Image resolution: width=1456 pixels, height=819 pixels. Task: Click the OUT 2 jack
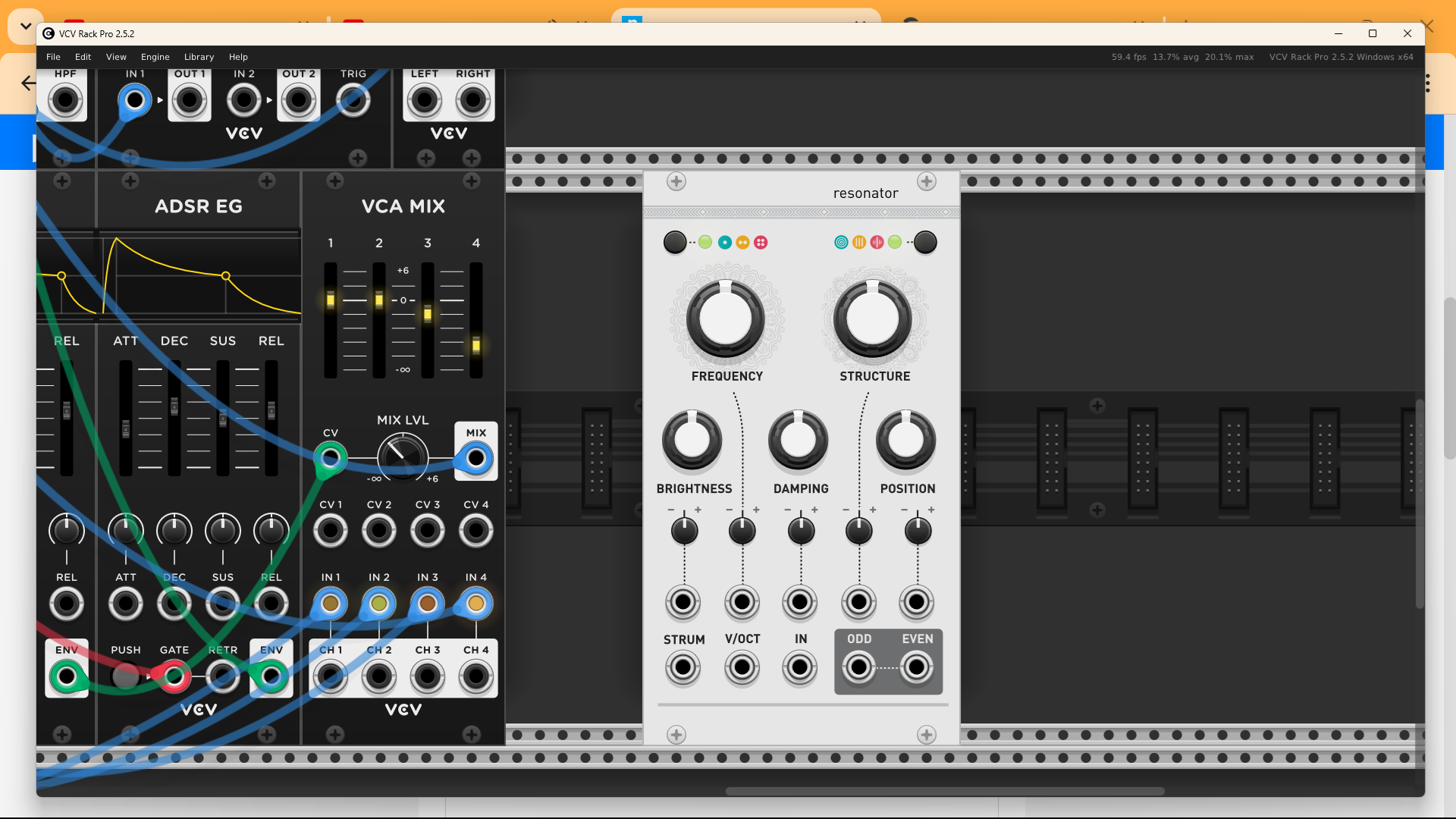pyautogui.click(x=299, y=99)
